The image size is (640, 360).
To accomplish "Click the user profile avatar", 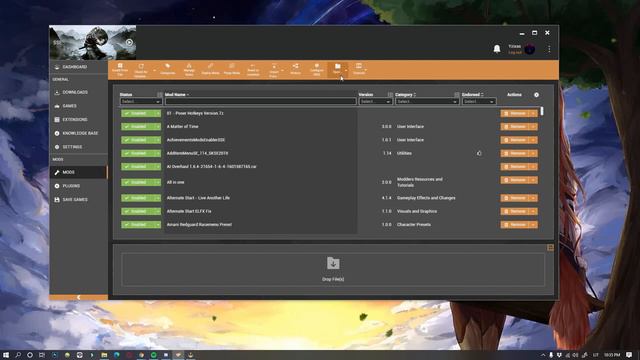I will coord(530,49).
